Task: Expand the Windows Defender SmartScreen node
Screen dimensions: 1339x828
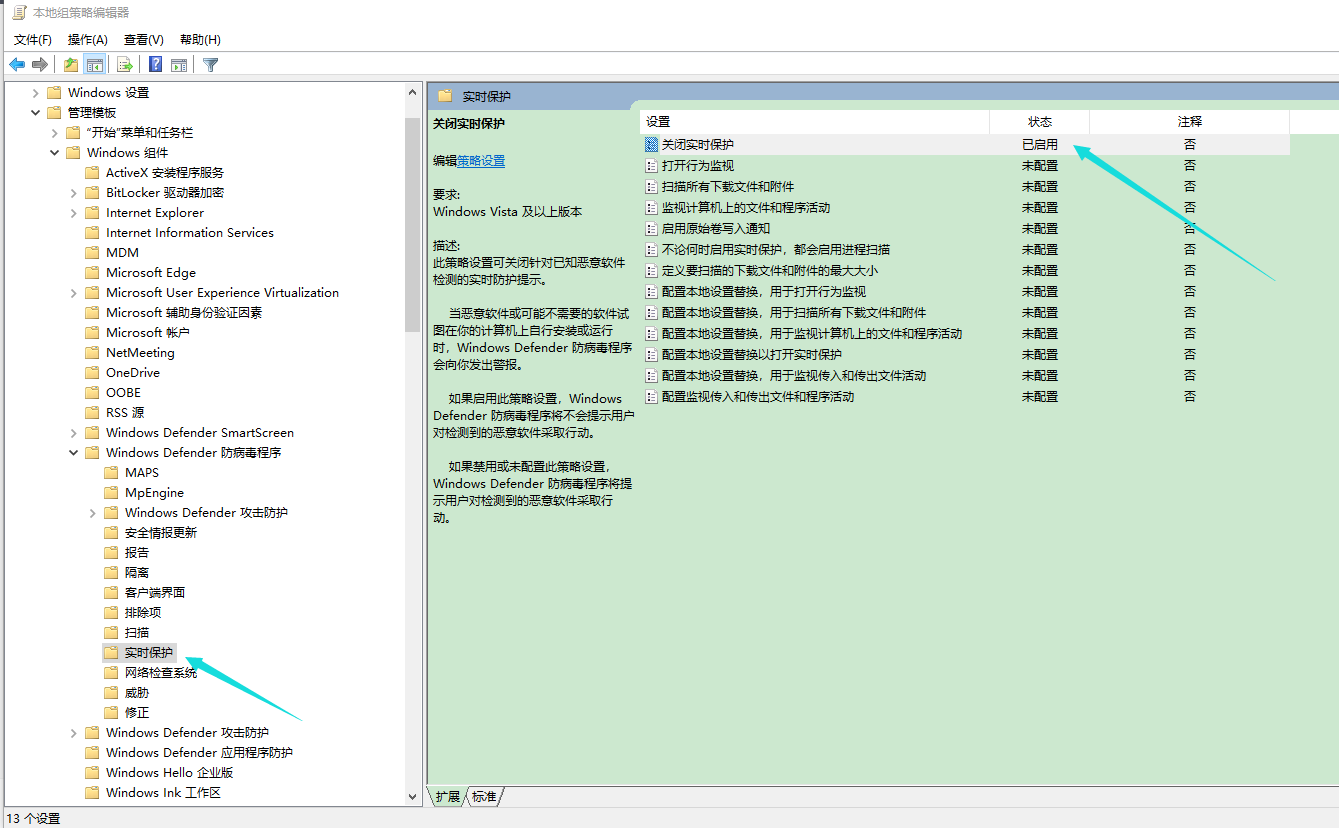Action: pyautogui.click(x=73, y=433)
